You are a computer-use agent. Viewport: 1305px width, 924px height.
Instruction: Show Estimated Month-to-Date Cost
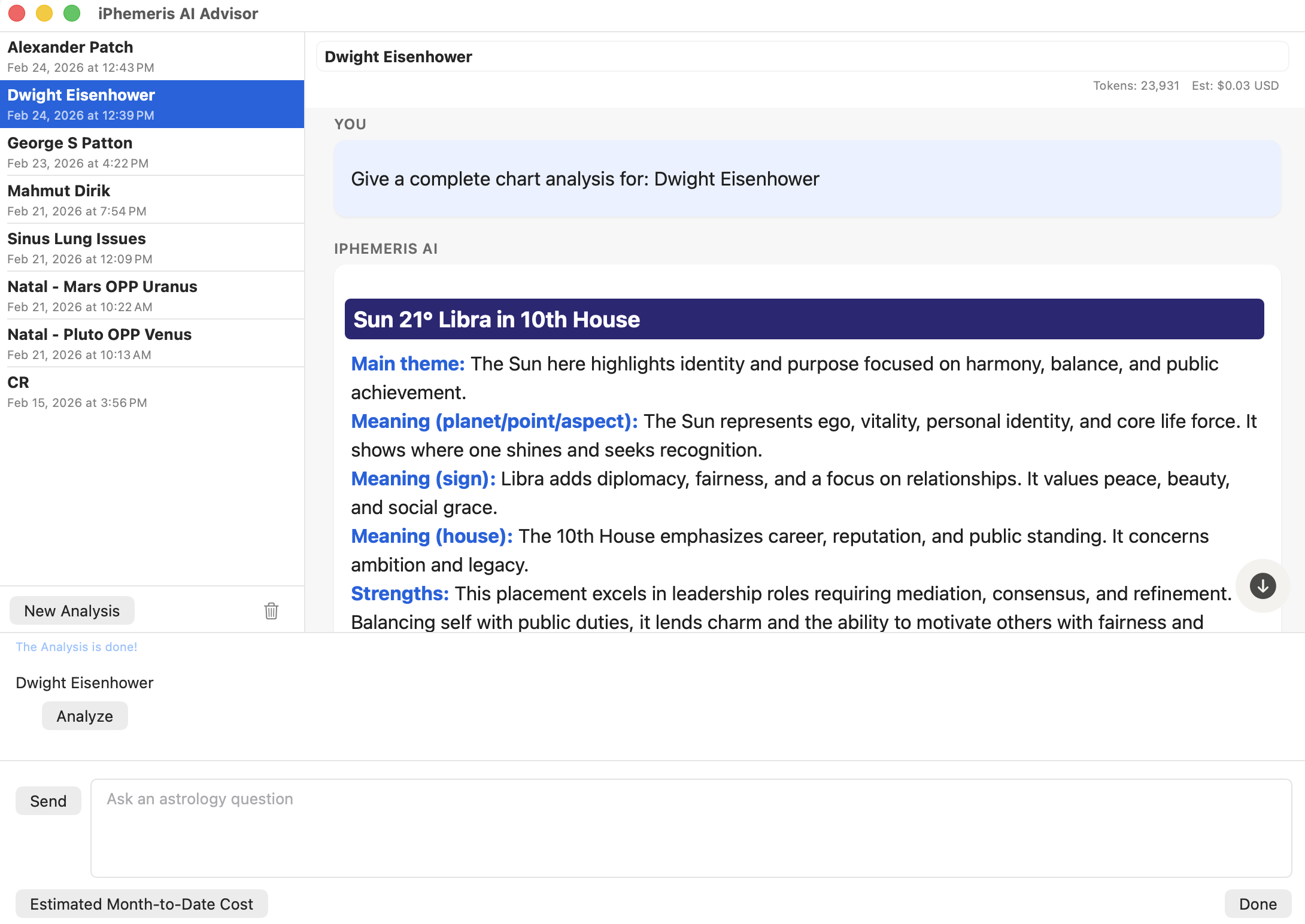pyautogui.click(x=141, y=904)
